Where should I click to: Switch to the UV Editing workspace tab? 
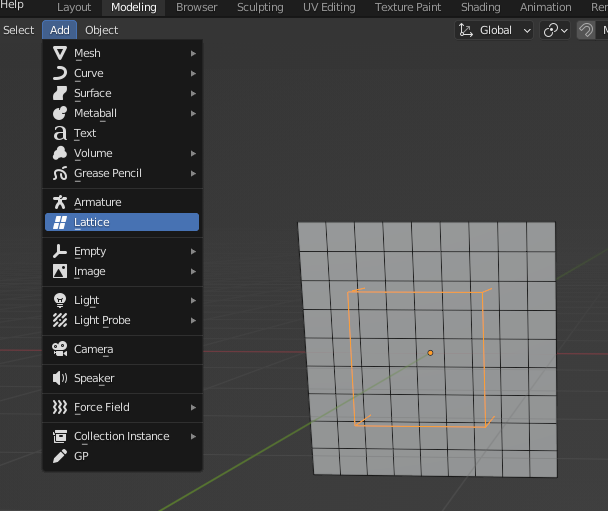[x=329, y=7]
